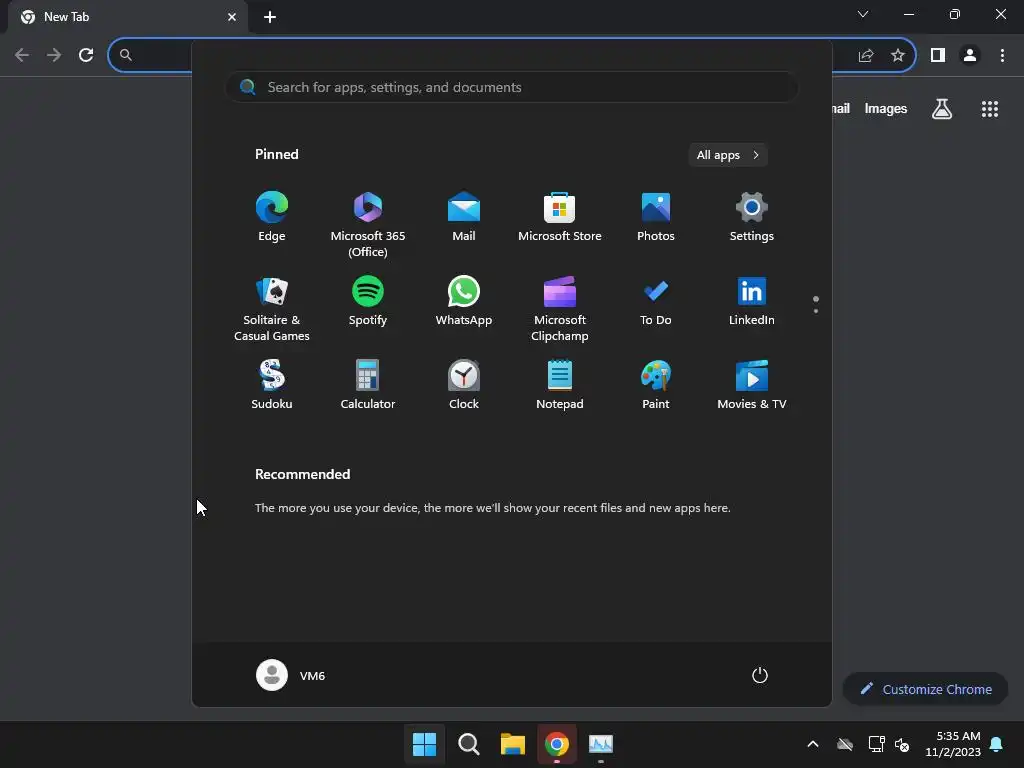Open File Explorer from taskbar

[x=513, y=744]
